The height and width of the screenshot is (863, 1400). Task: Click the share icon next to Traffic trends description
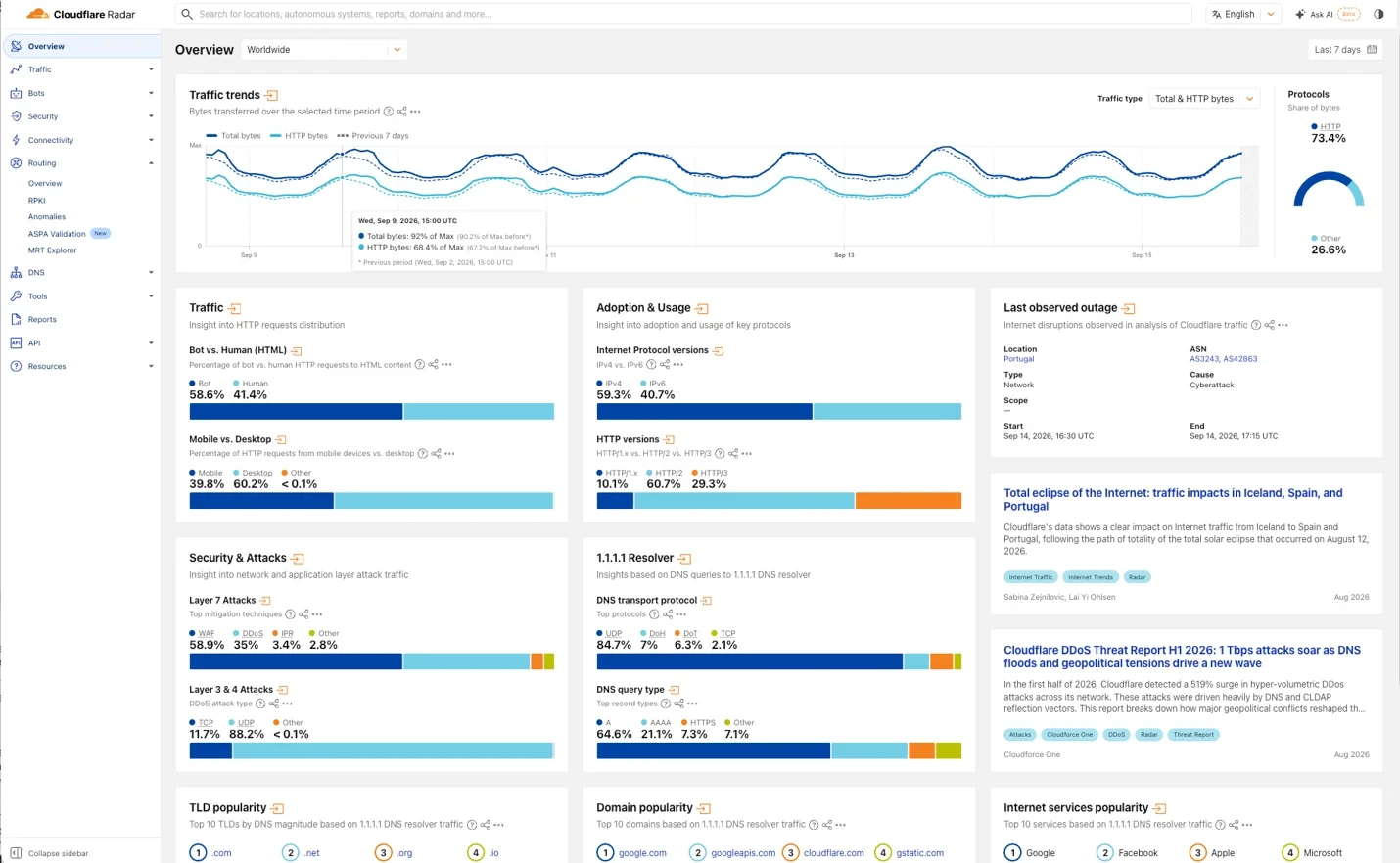(402, 112)
